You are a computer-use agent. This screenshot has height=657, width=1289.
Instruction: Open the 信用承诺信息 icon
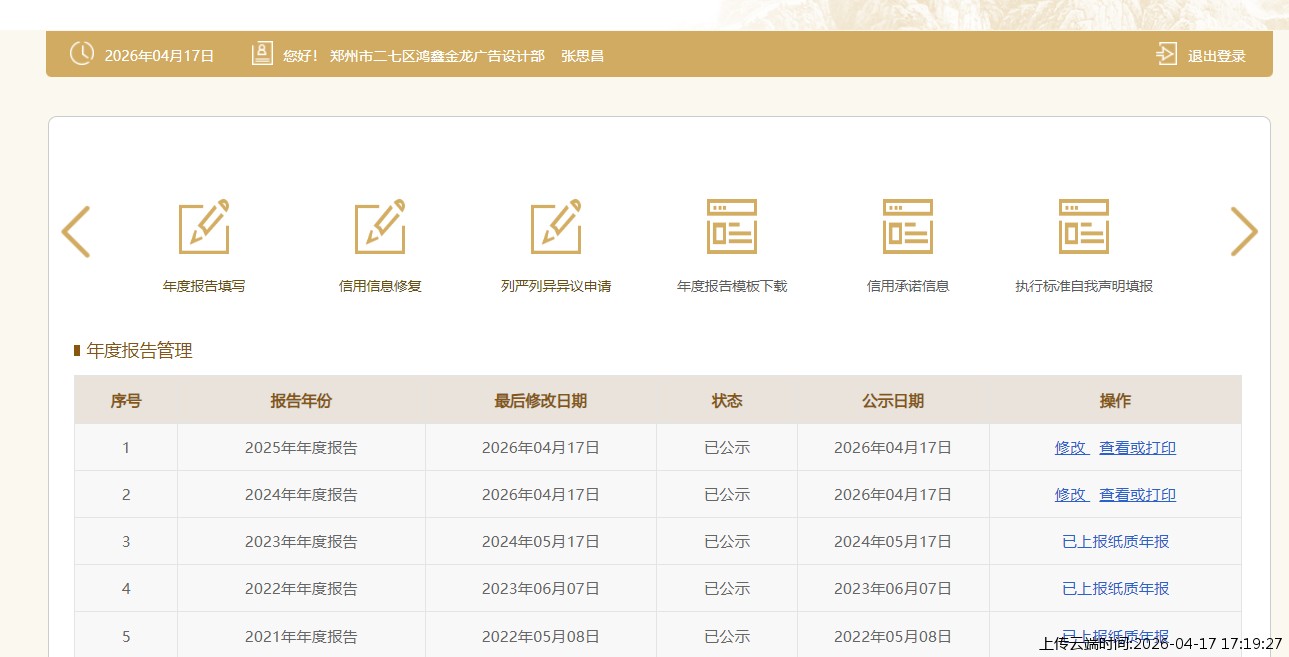[908, 226]
